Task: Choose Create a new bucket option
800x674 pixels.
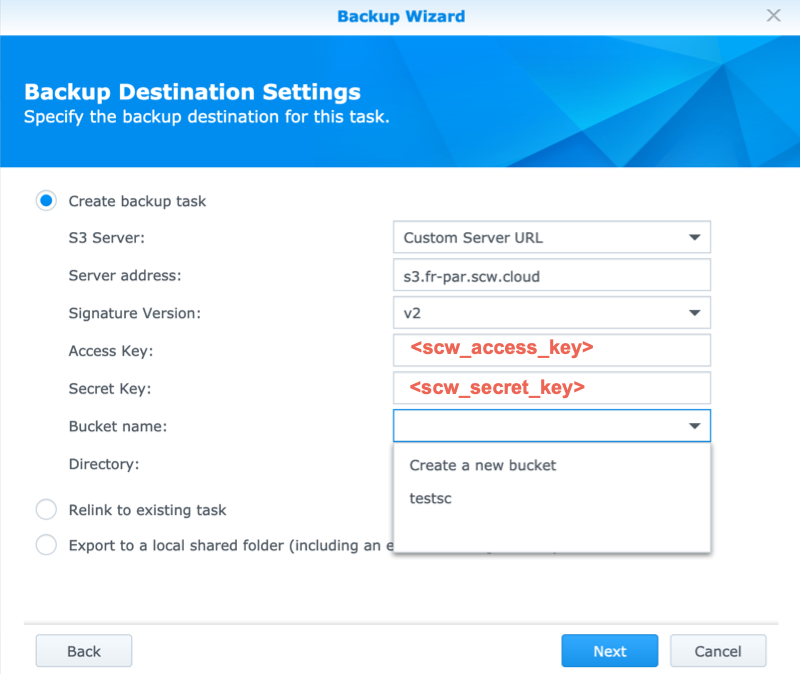Action: click(x=482, y=465)
